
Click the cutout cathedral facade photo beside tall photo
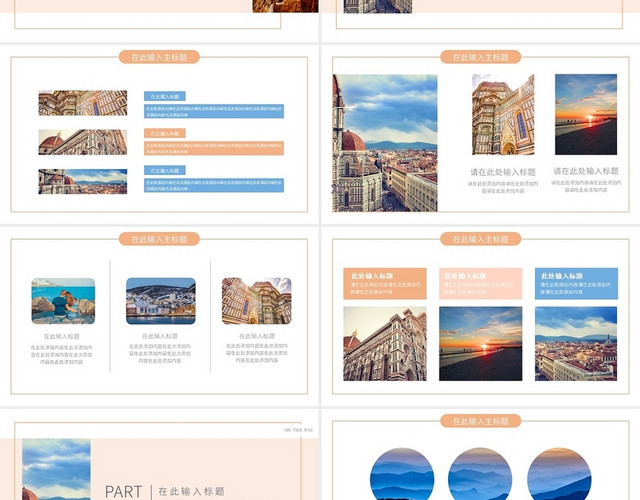pyautogui.click(x=503, y=114)
